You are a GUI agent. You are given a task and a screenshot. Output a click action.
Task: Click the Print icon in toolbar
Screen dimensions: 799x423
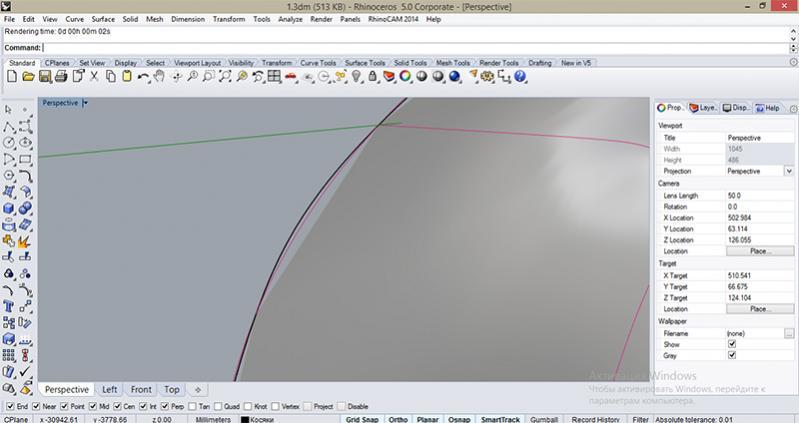coord(62,76)
